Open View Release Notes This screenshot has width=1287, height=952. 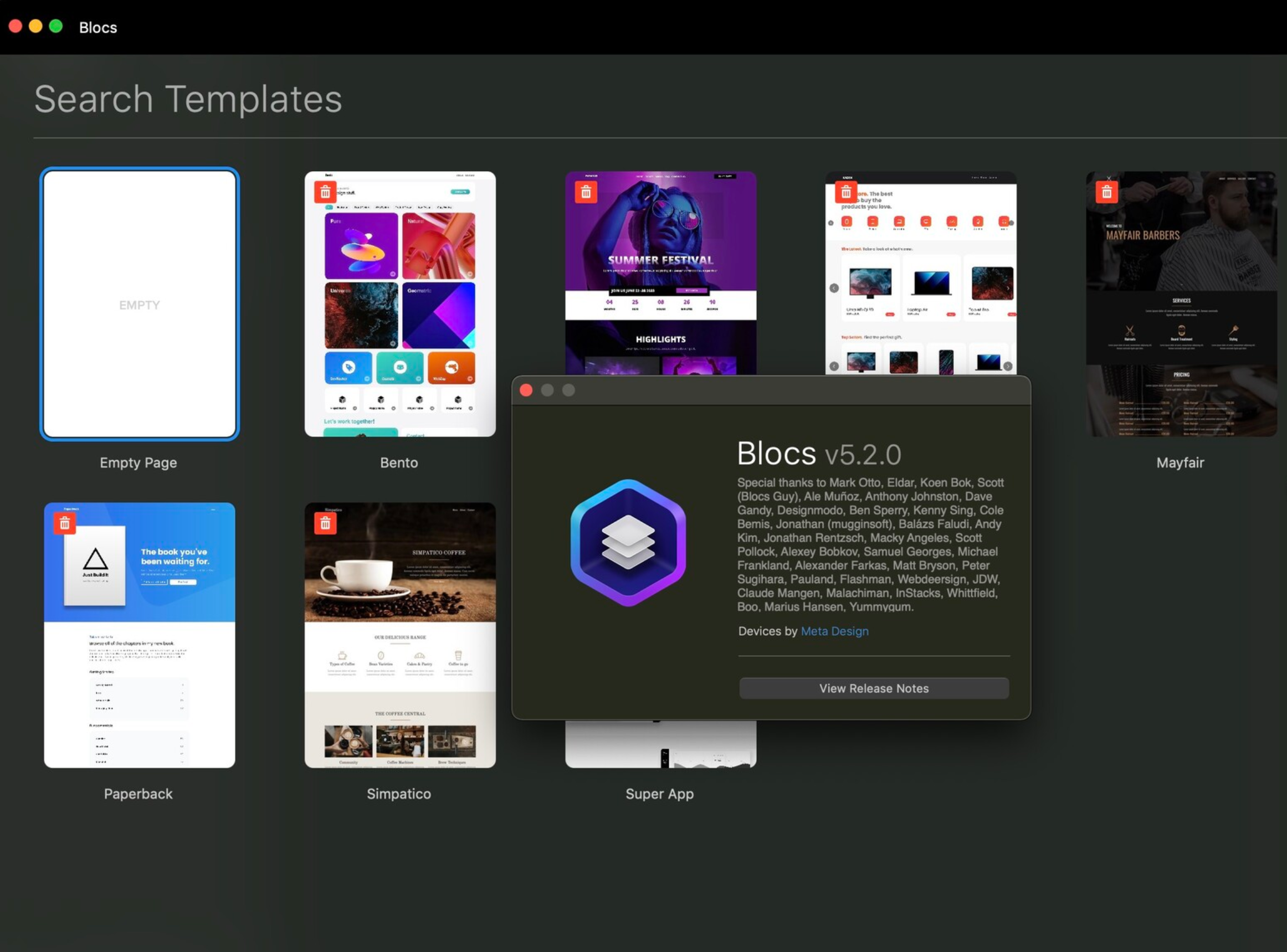coord(874,688)
